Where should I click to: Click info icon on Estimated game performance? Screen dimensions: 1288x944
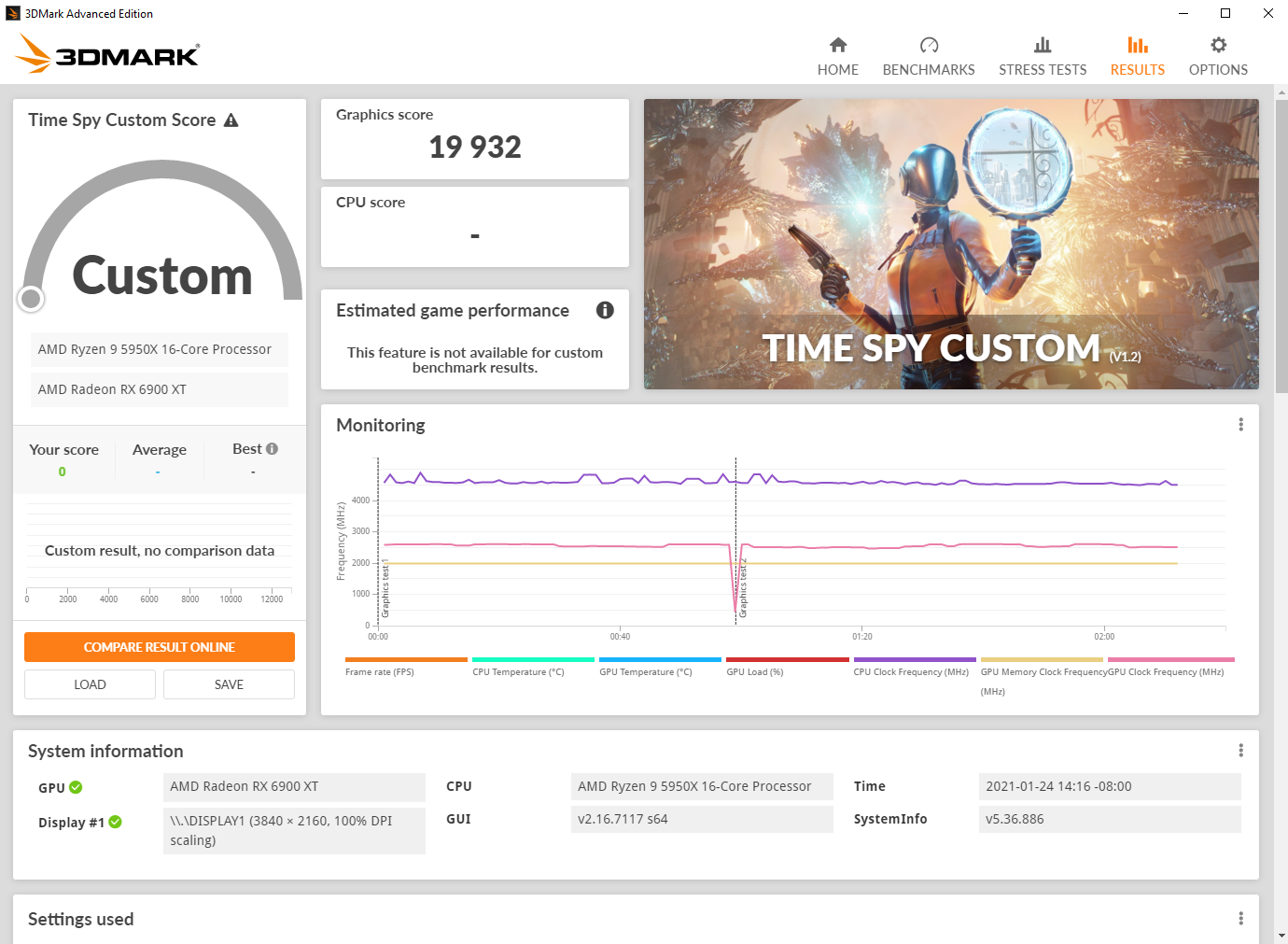(605, 310)
